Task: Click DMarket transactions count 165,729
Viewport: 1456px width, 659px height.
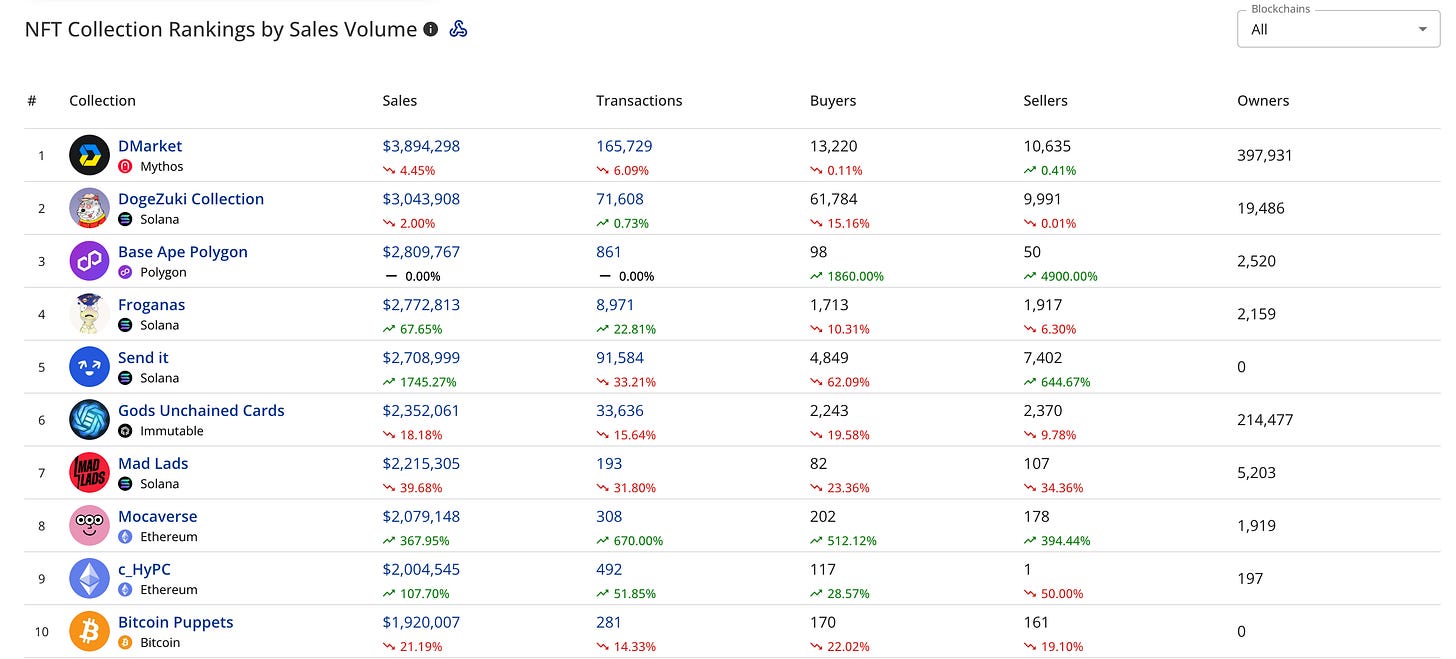Action: click(624, 146)
